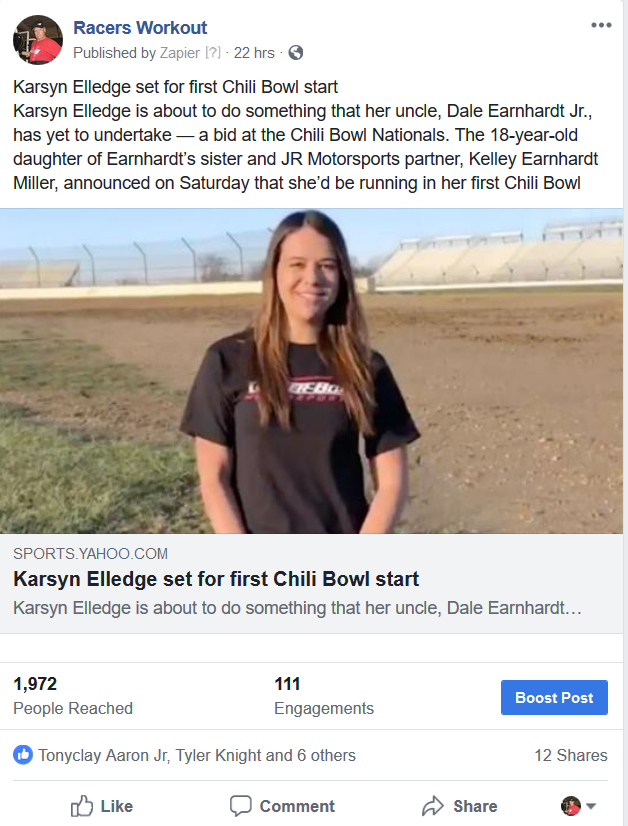Click the Share arrow icon
This screenshot has height=826, width=628.
[433, 806]
